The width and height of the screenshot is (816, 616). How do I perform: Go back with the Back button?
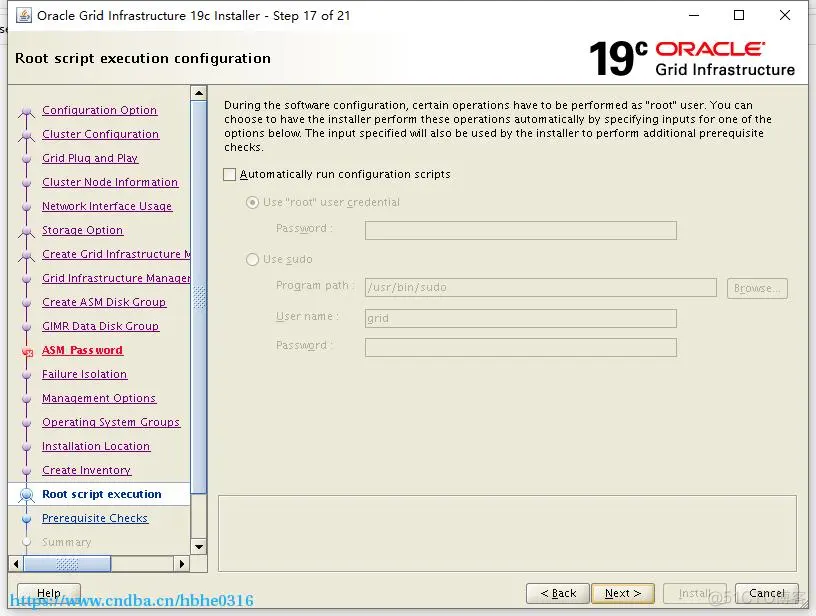coord(558,593)
